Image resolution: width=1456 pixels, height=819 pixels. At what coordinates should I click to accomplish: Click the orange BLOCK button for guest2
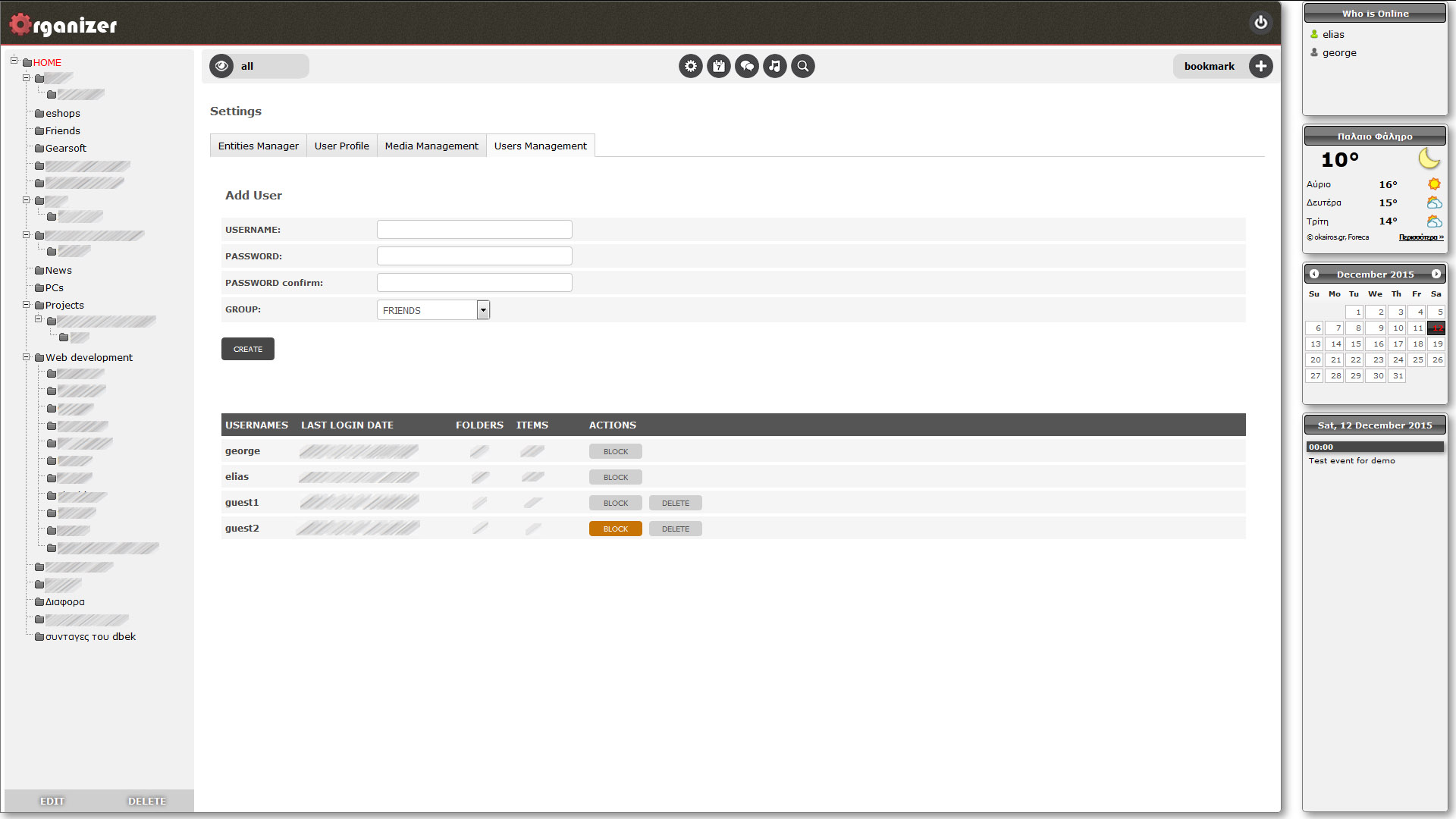click(x=615, y=529)
